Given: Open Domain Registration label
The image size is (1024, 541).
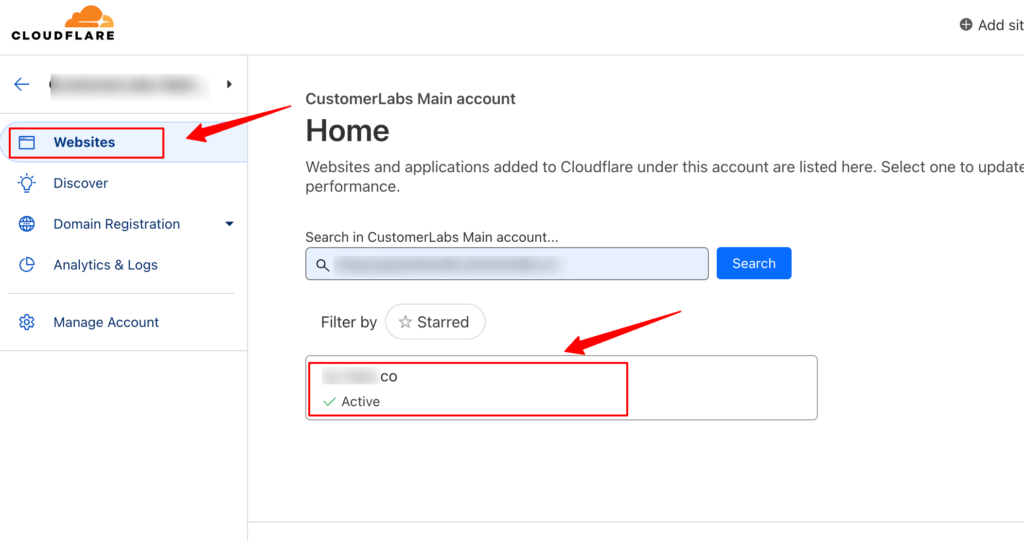Looking at the screenshot, I should 117,224.
